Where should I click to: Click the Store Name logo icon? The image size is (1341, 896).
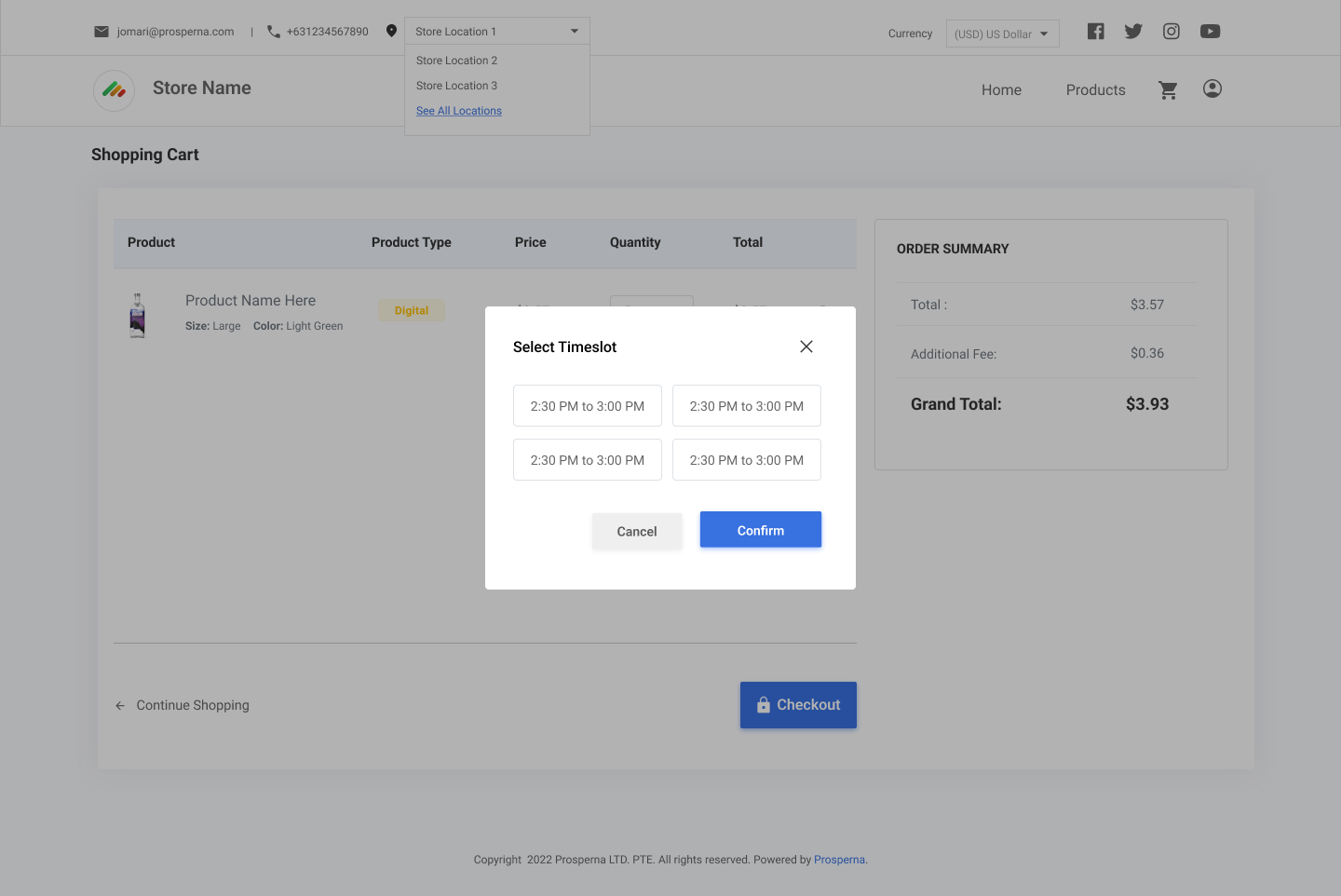click(x=115, y=90)
